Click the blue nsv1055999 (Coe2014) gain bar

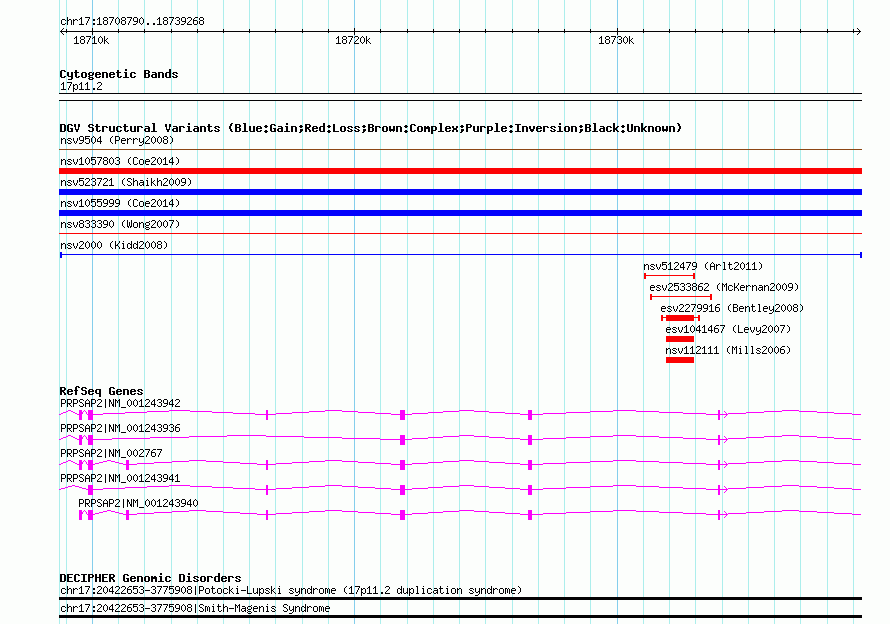tap(460, 213)
